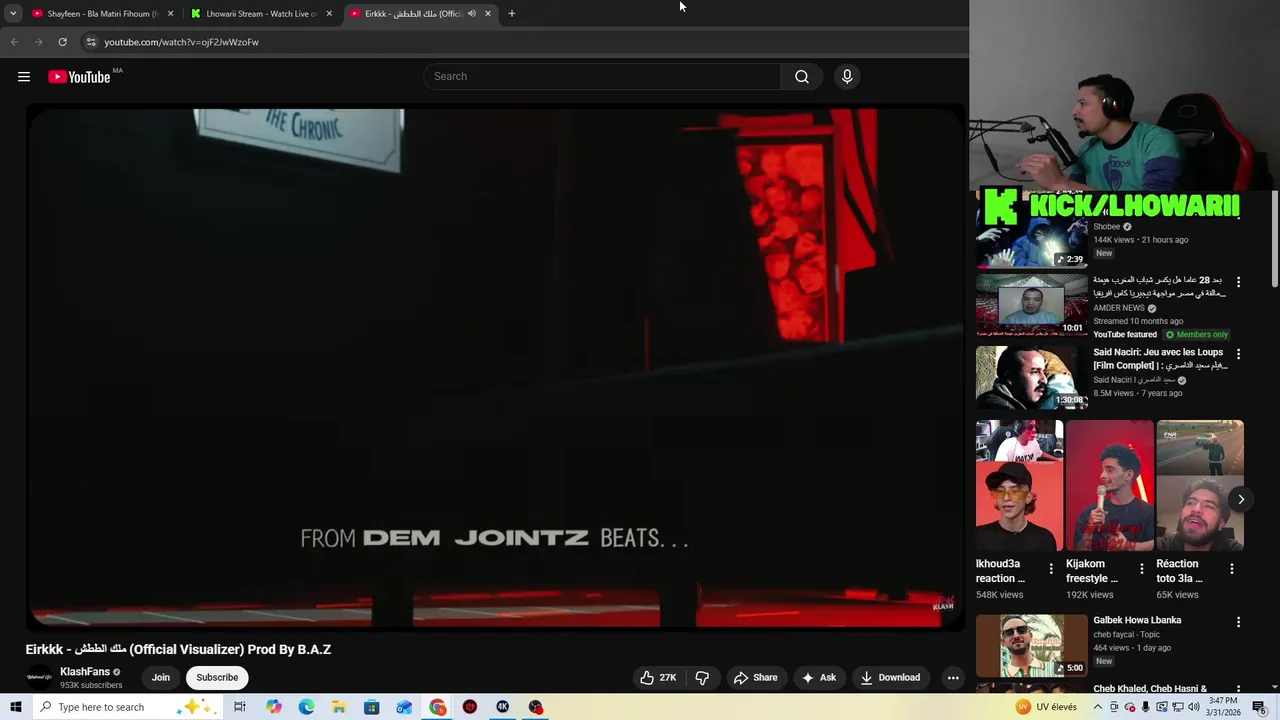Click the Shobee channel name
Image resolution: width=1280 pixels, height=720 pixels.
[x=1106, y=227]
